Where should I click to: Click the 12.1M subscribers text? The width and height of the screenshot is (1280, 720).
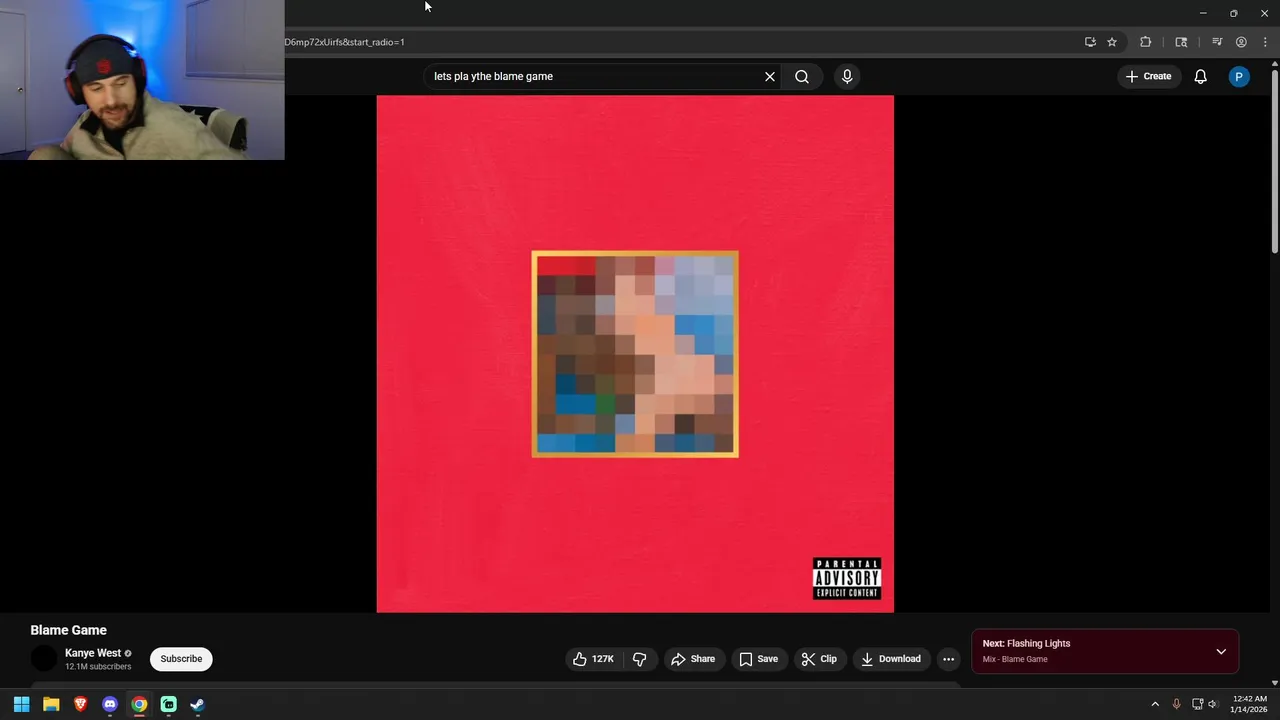[x=98, y=667]
